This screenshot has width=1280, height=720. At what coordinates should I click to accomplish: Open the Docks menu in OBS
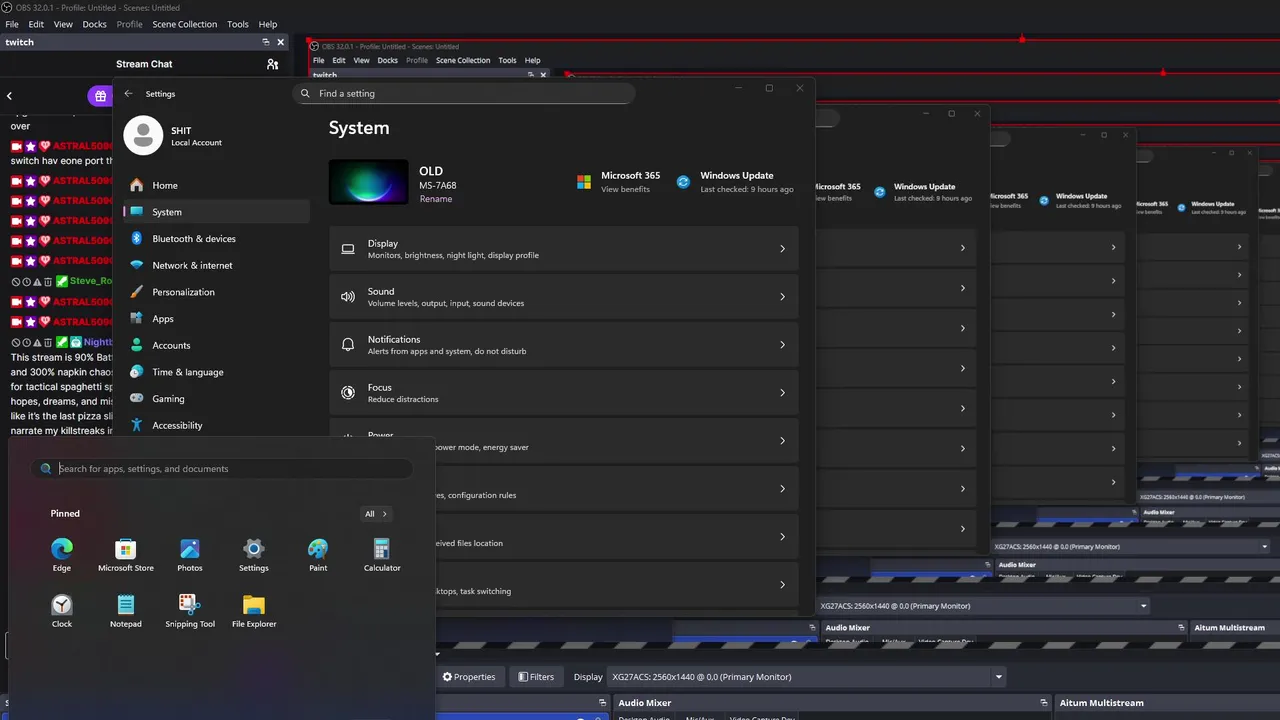click(x=94, y=24)
